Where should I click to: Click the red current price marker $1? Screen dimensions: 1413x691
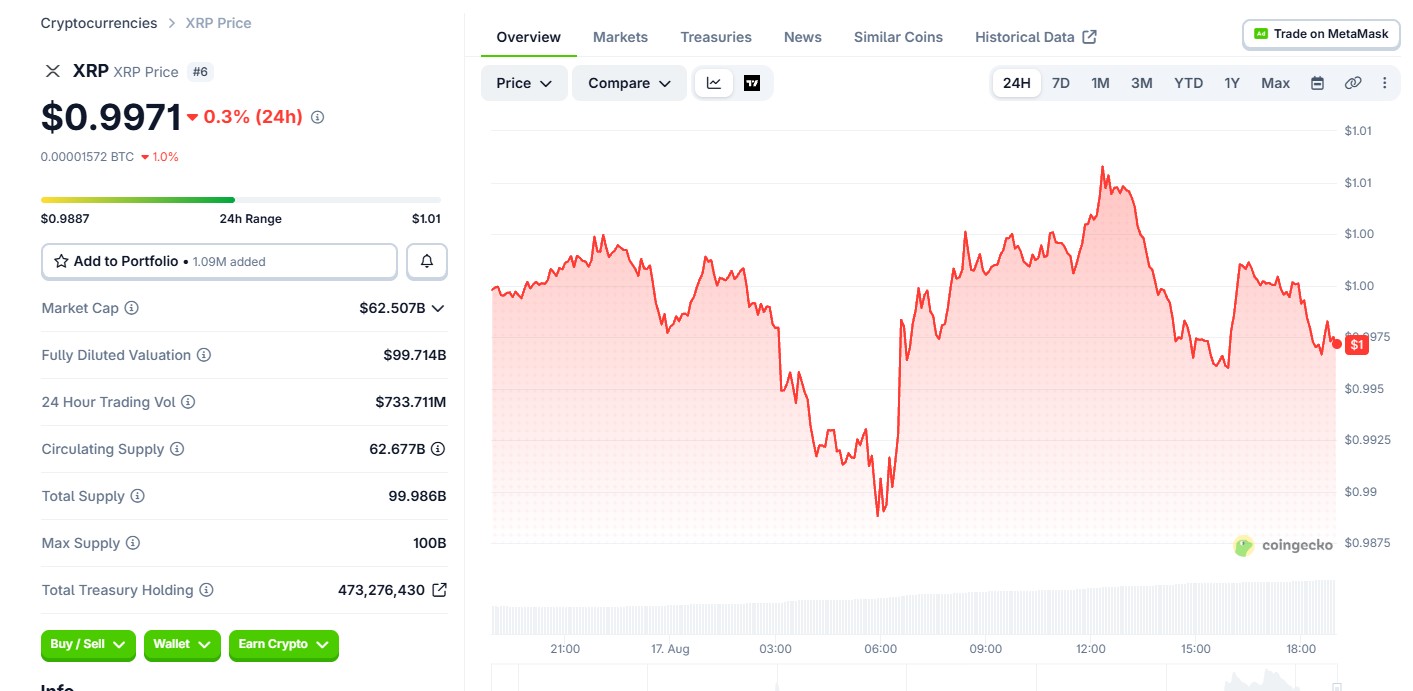point(1356,345)
